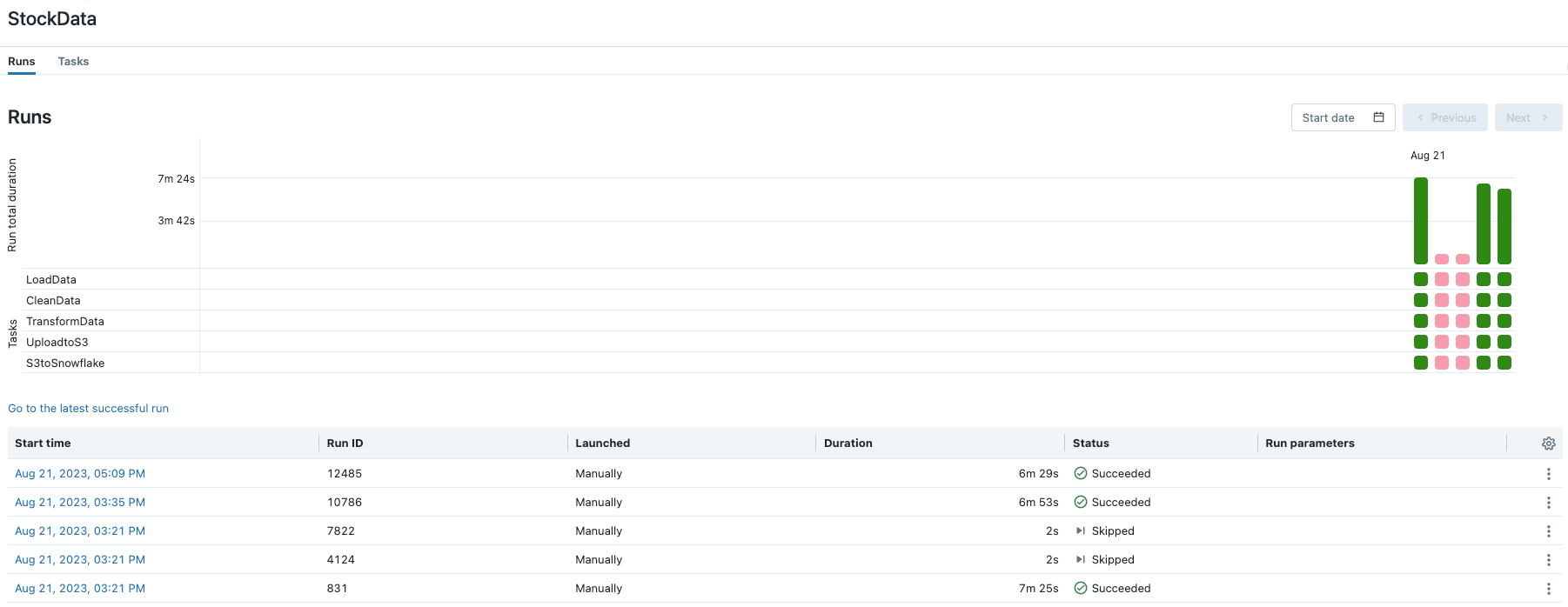Select the Runs tab

click(x=22, y=62)
